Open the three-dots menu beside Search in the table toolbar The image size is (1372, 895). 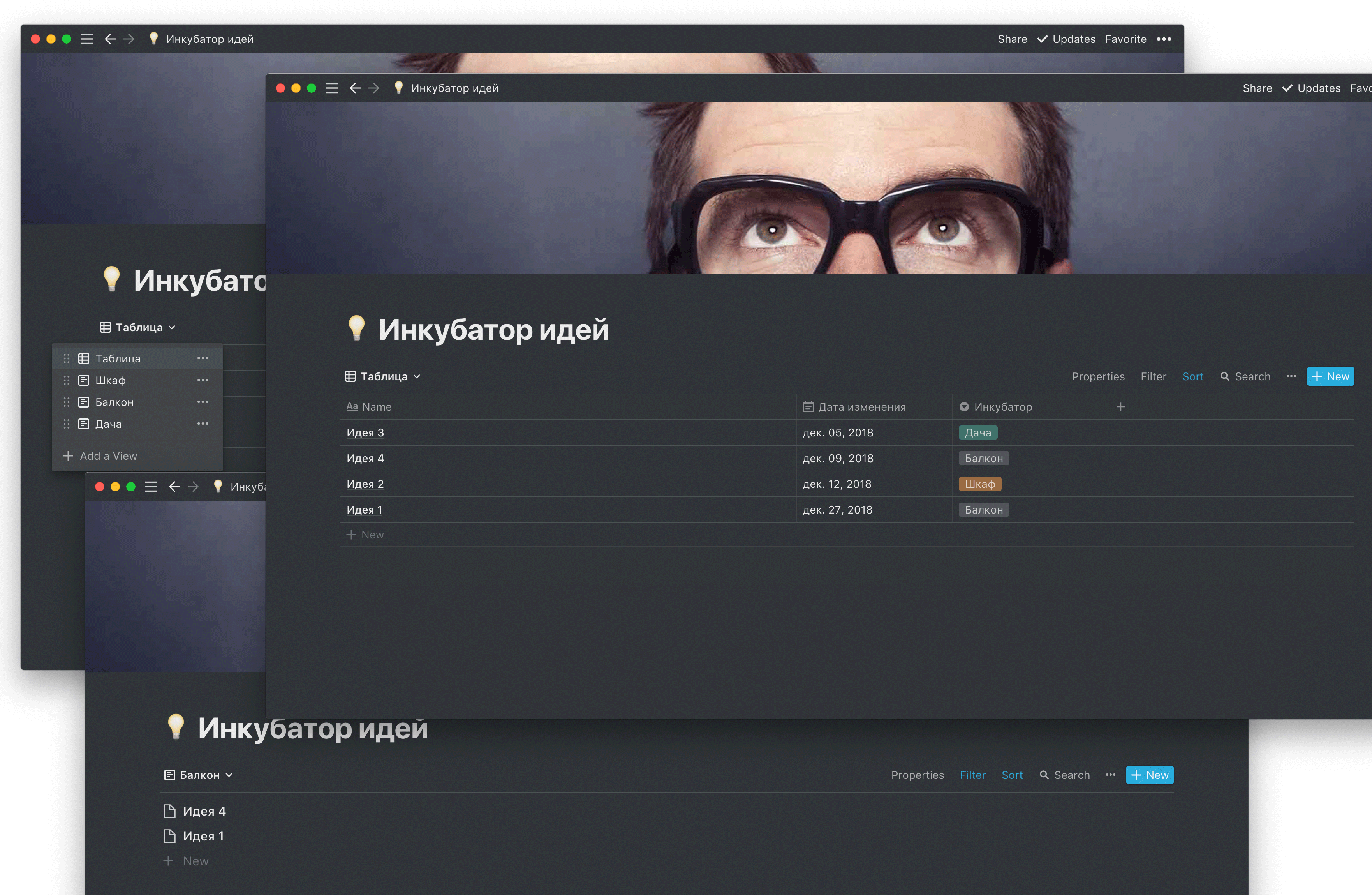(x=1291, y=376)
